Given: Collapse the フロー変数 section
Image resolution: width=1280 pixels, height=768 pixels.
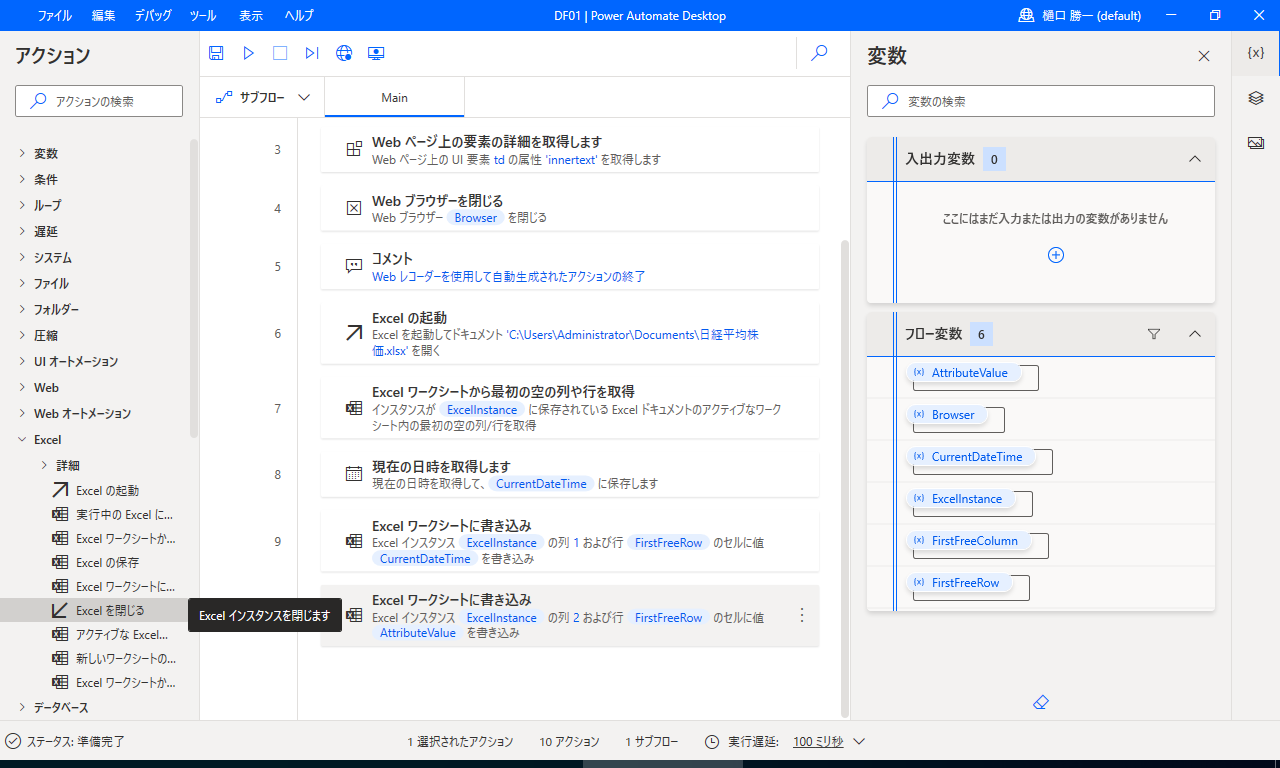Looking at the screenshot, I should coord(1194,334).
